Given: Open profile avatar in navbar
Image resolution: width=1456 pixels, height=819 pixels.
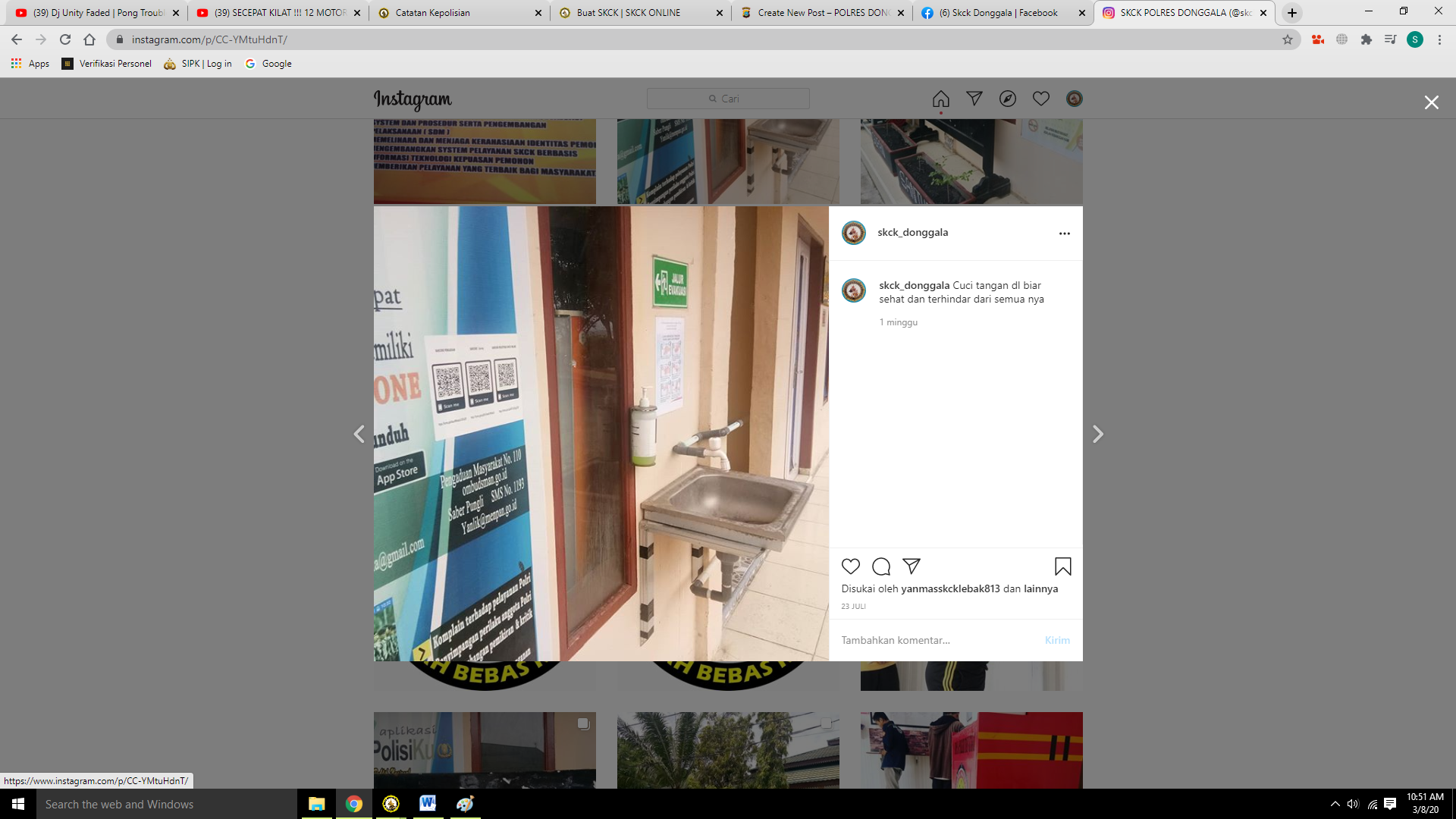Looking at the screenshot, I should coord(1075,99).
